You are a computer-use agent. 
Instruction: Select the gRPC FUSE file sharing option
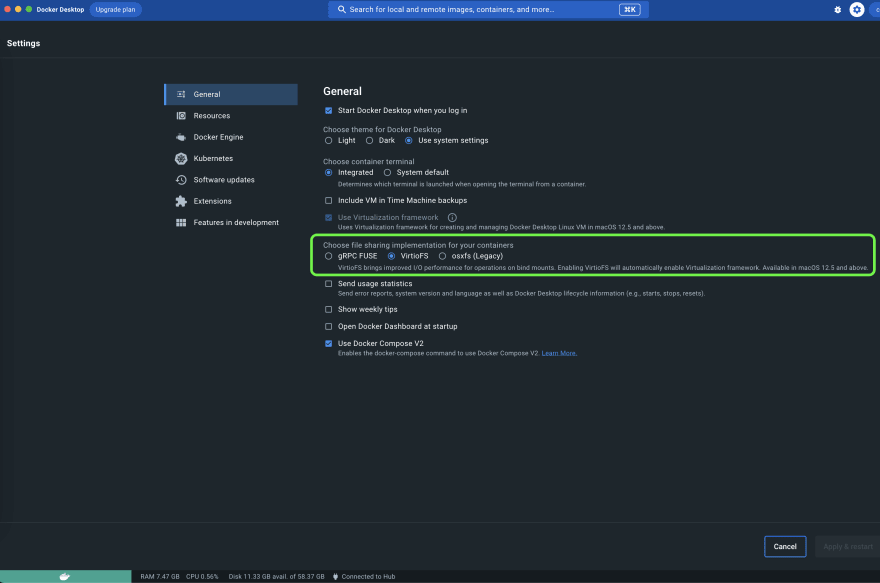tap(328, 256)
